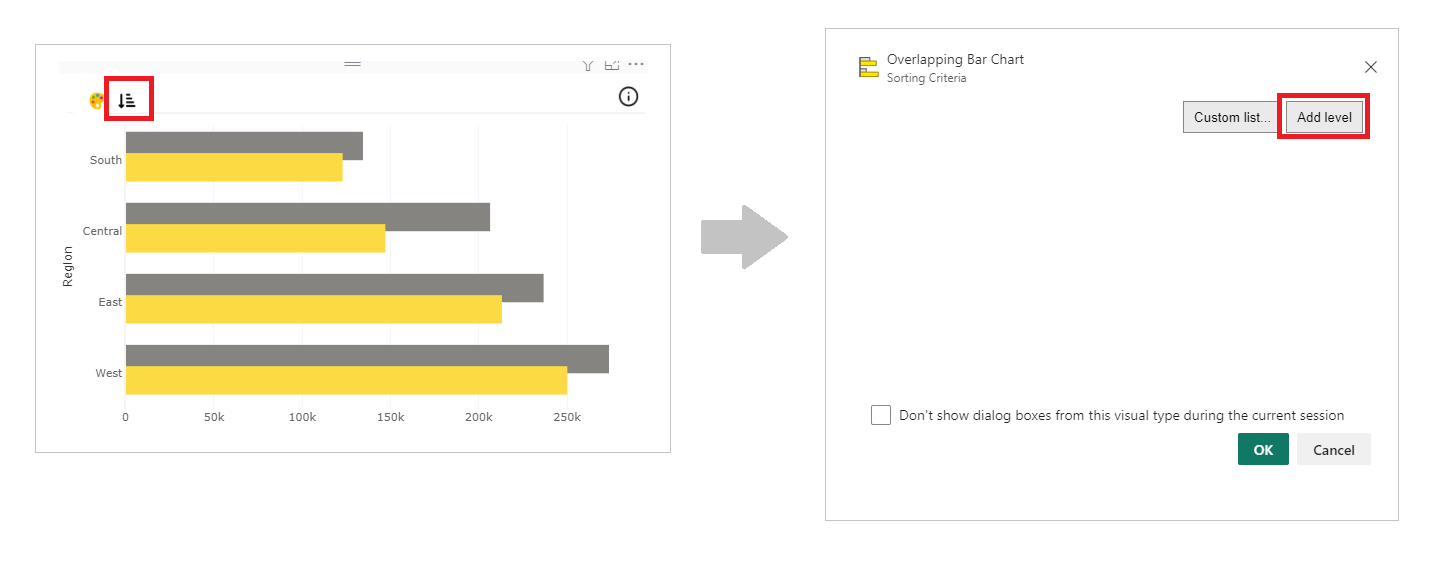
Task: Click the color palette icon
Action: click(x=95, y=99)
